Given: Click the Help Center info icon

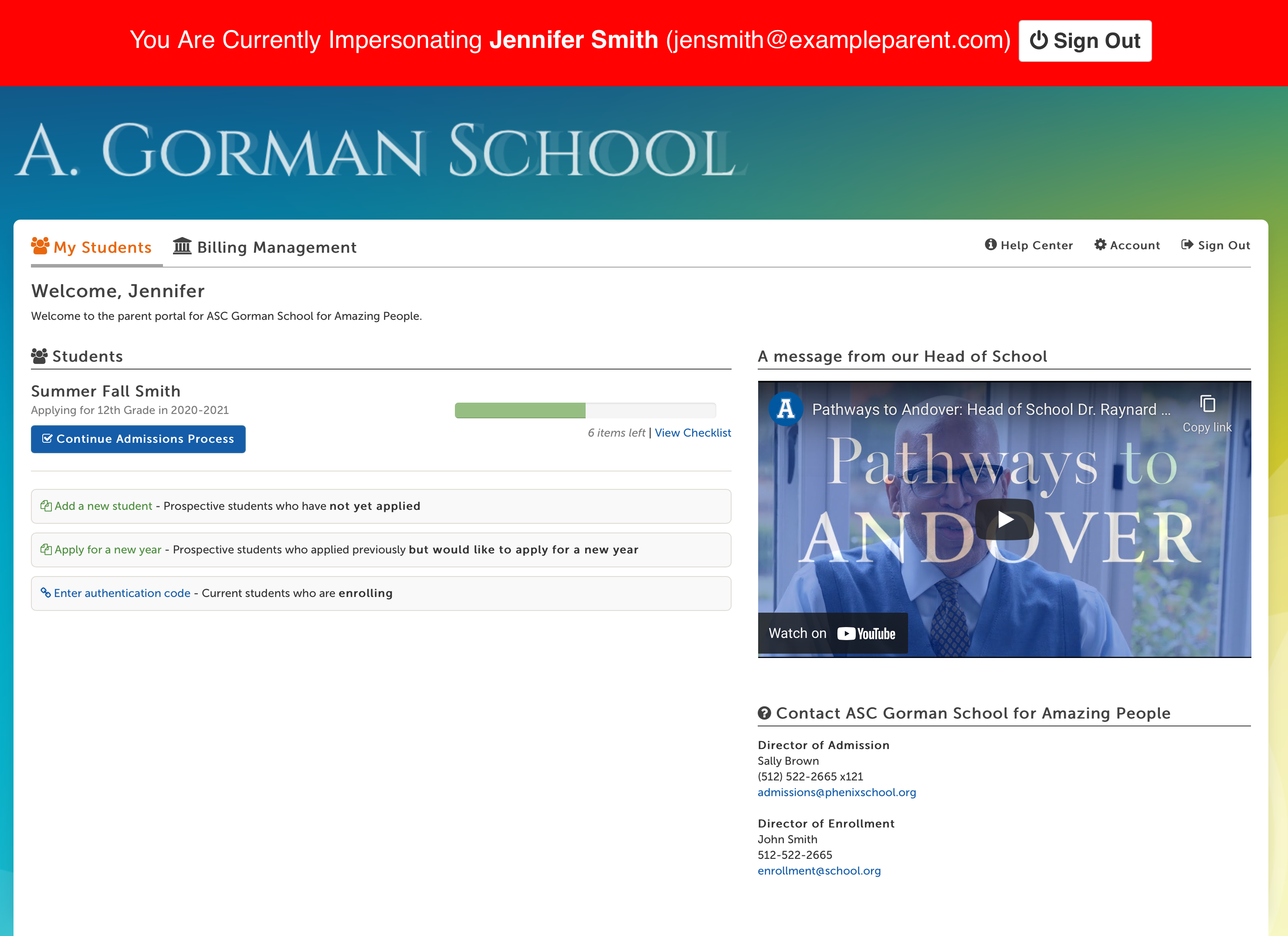Looking at the screenshot, I should pyautogui.click(x=990, y=245).
